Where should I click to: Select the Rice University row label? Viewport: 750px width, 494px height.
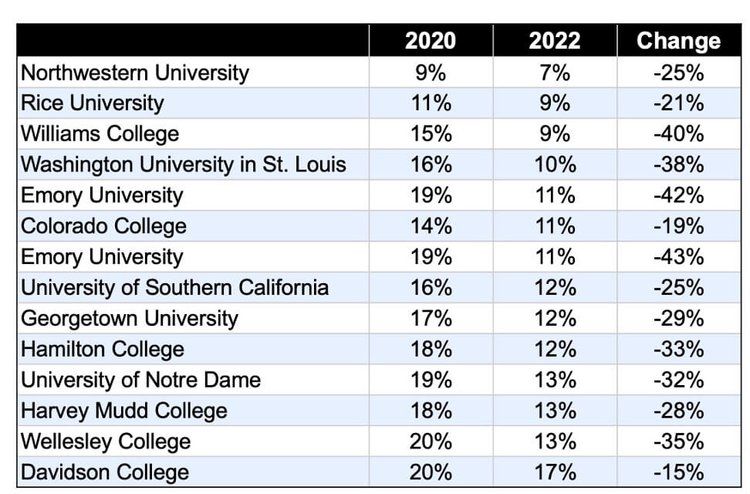point(193,103)
